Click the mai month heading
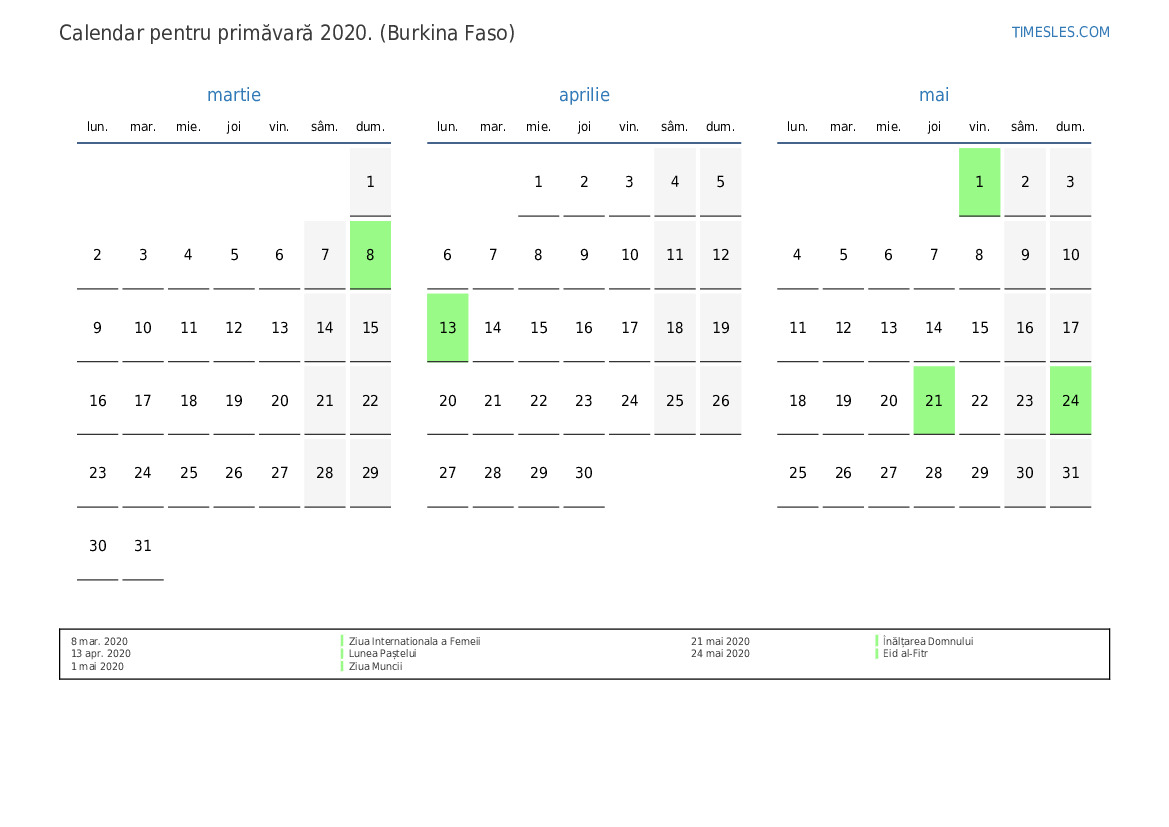The image size is (1169, 827). [933, 95]
